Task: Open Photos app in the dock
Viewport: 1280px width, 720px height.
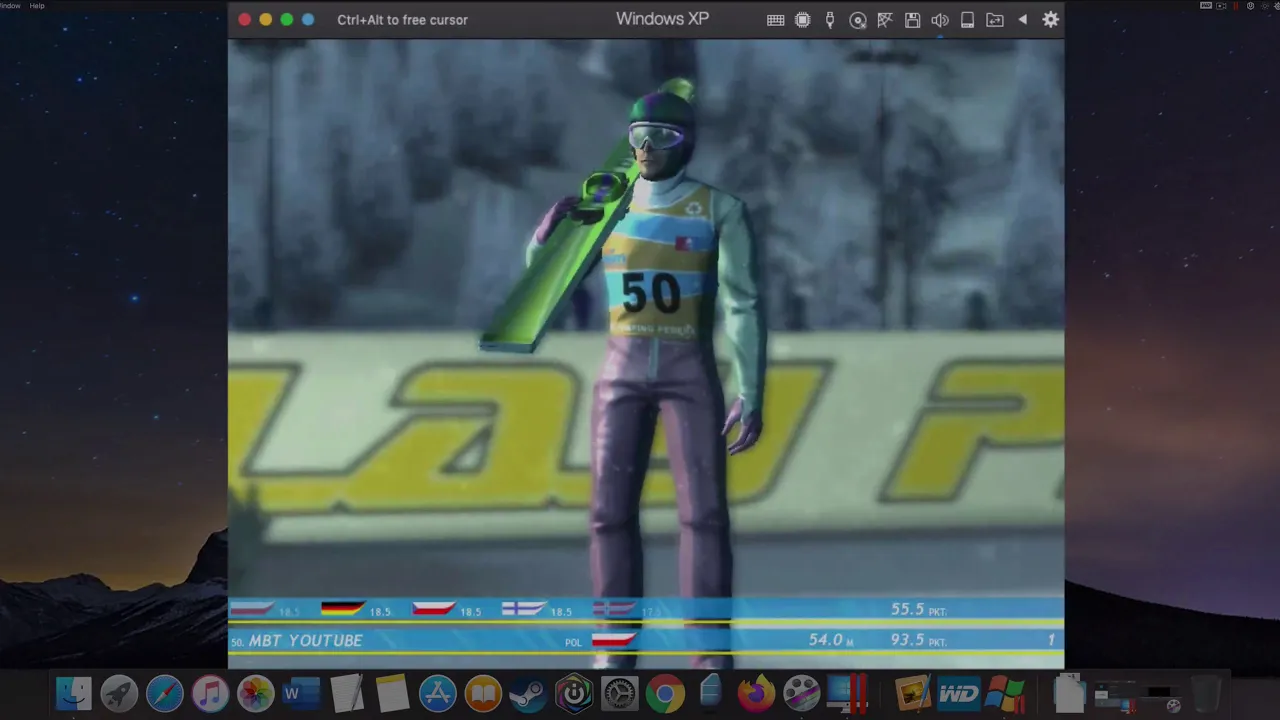Action: click(255, 693)
